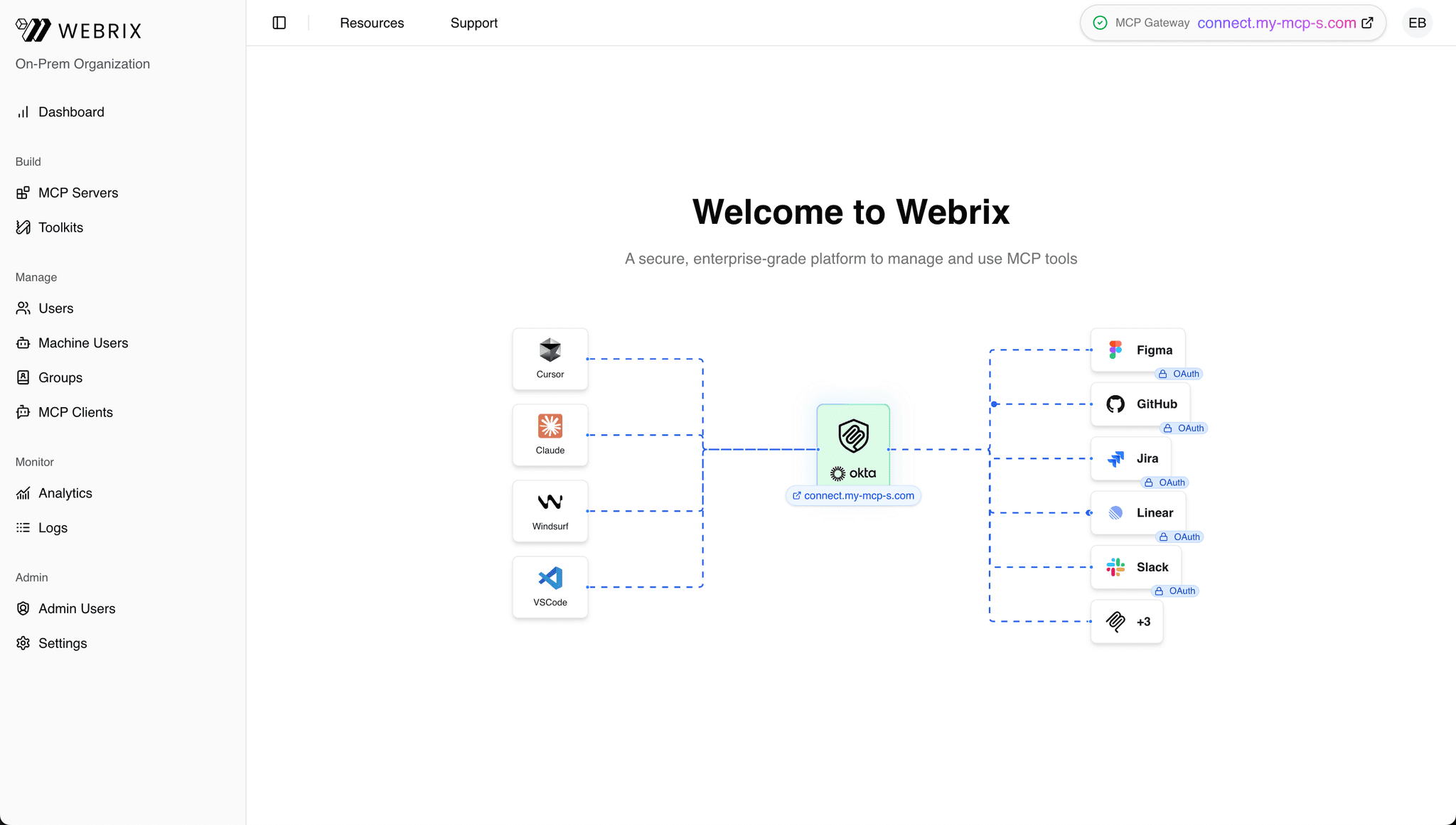Open MCP Servers from the Build section

pyautogui.click(x=23, y=193)
